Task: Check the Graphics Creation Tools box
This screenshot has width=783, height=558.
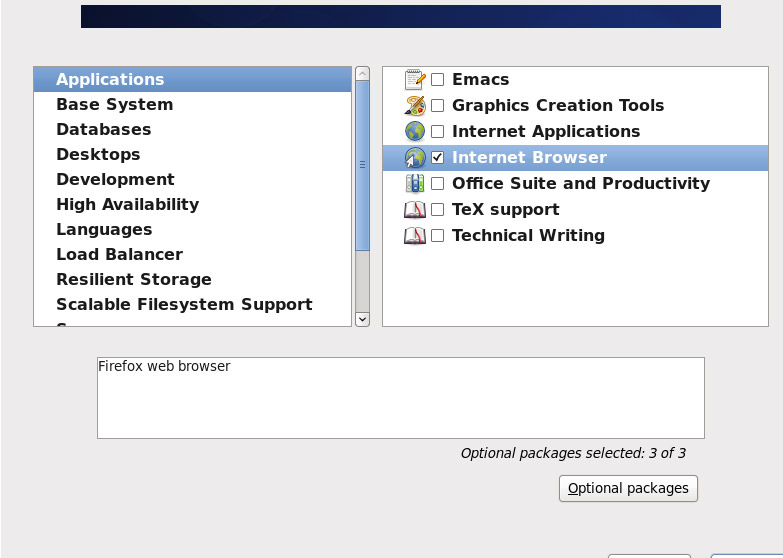Action: [x=437, y=105]
